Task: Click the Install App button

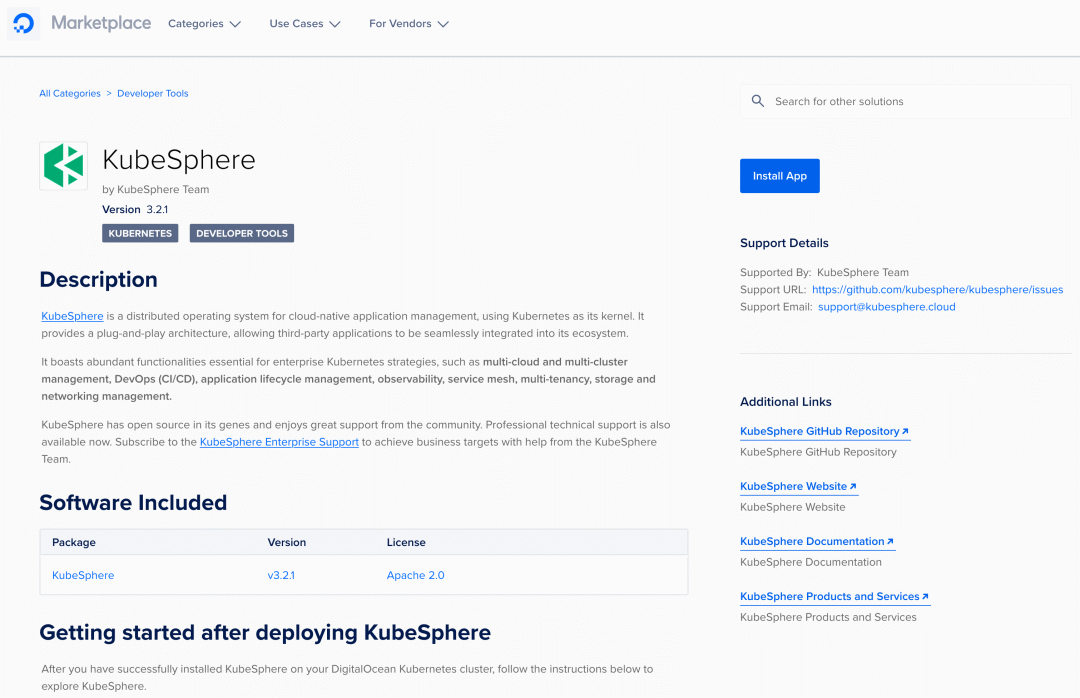Action: pos(780,176)
